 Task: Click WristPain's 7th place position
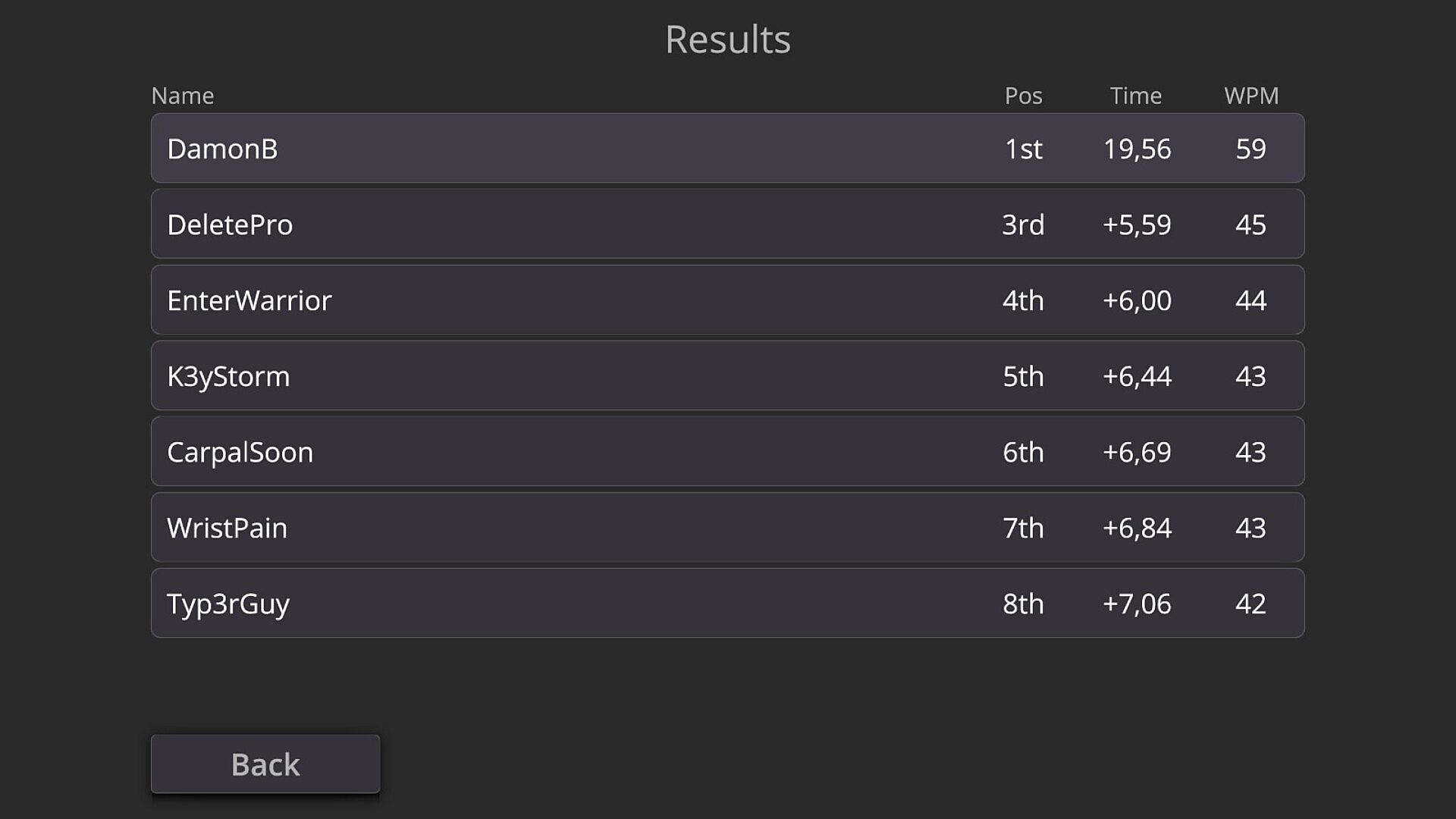pyautogui.click(x=1023, y=528)
